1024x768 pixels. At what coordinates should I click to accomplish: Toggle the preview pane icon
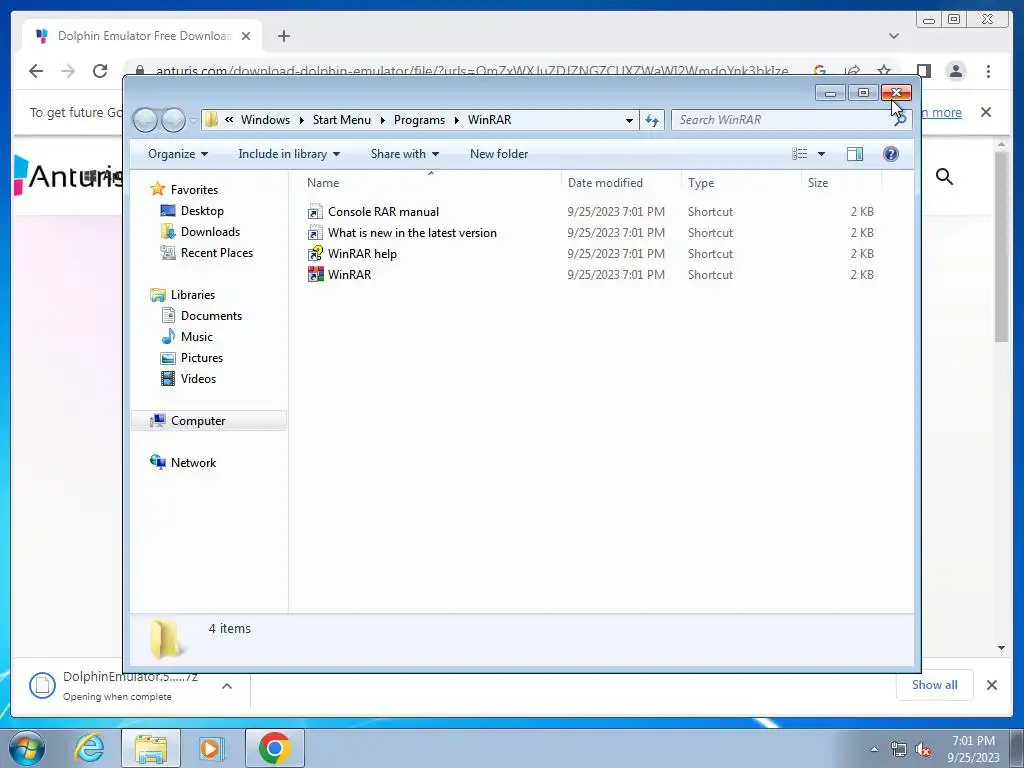click(854, 154)
